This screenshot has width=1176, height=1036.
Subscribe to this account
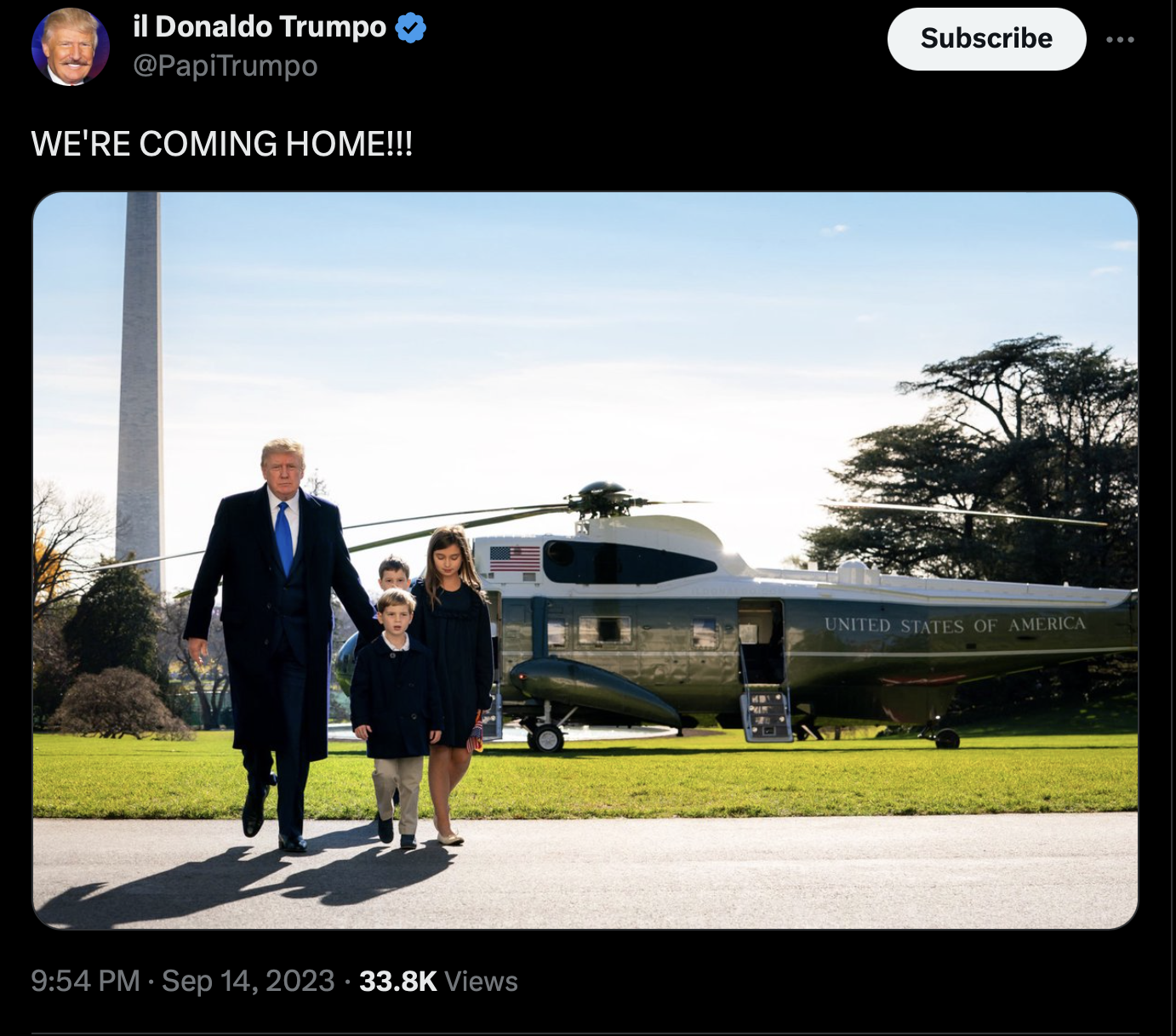coord(986,39)
